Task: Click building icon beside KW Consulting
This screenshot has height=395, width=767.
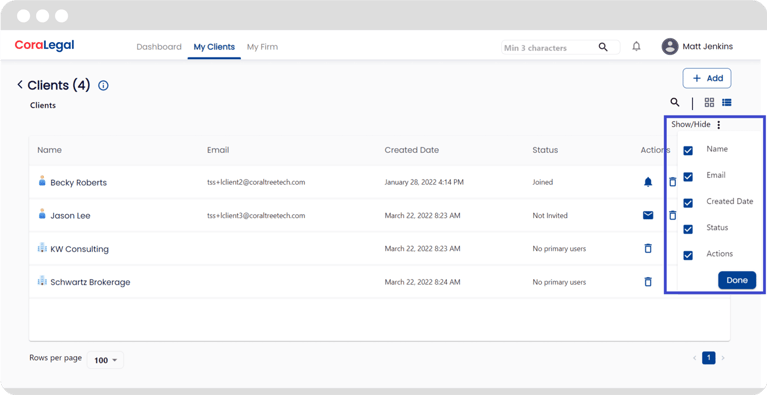Action: pyautogui.click(x=43, y=248)
